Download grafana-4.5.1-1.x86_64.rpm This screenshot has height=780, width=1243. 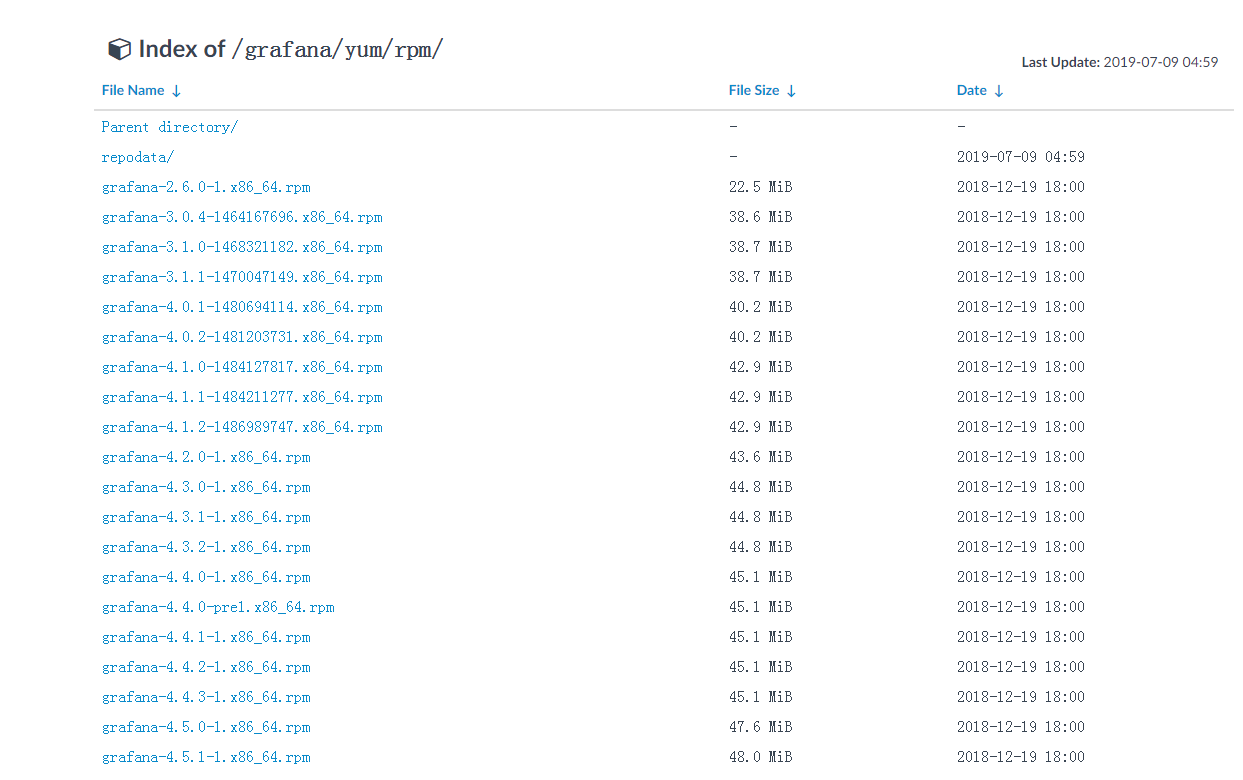206,757
